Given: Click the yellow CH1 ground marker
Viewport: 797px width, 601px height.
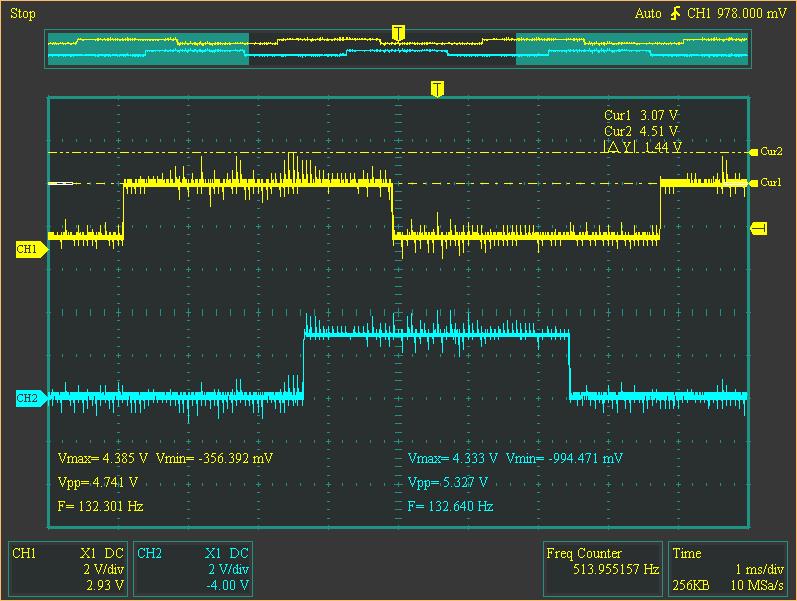Looking at the screenshot, I should [29, 248].
